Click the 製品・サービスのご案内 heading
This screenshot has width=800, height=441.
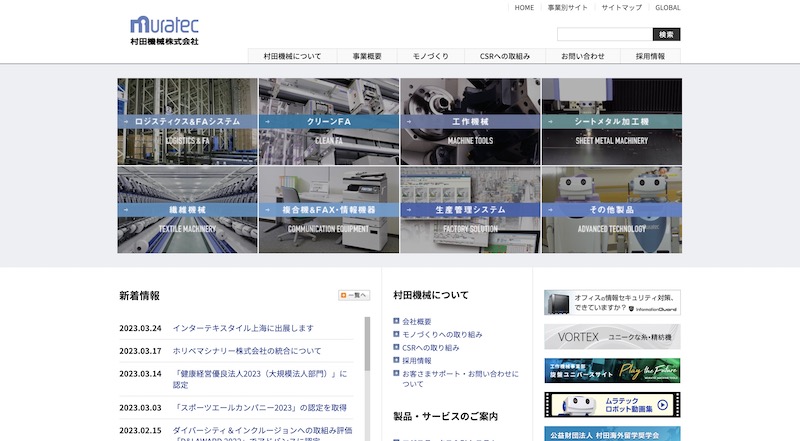445,416
